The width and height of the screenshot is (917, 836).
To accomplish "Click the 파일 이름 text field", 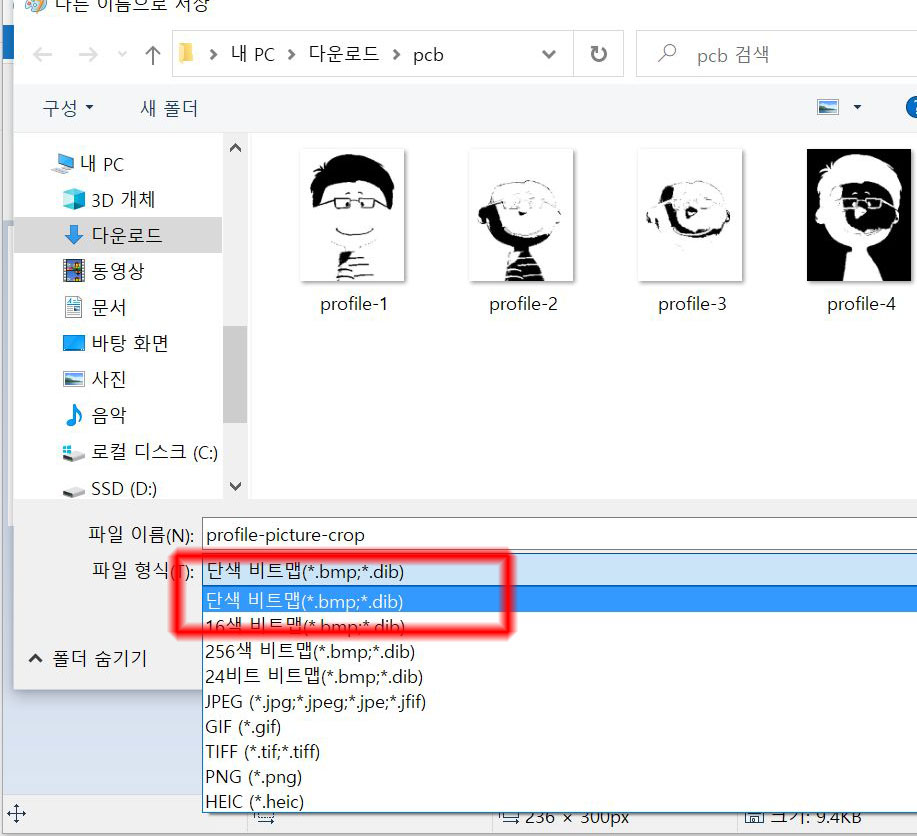I will 560,534.
